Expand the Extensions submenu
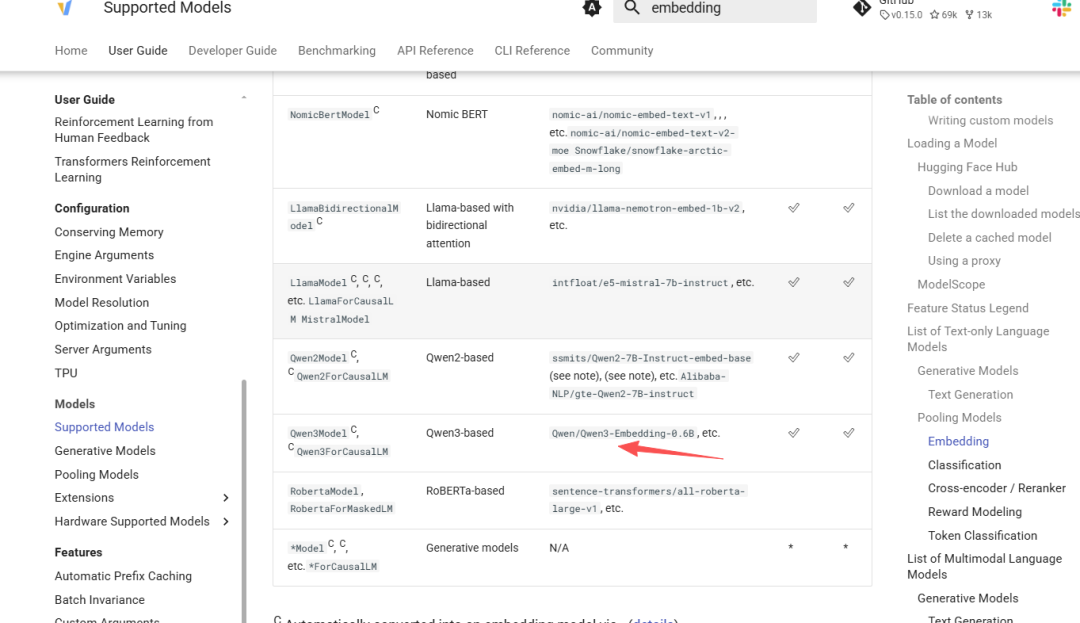1080x623 pixels. 226,498
